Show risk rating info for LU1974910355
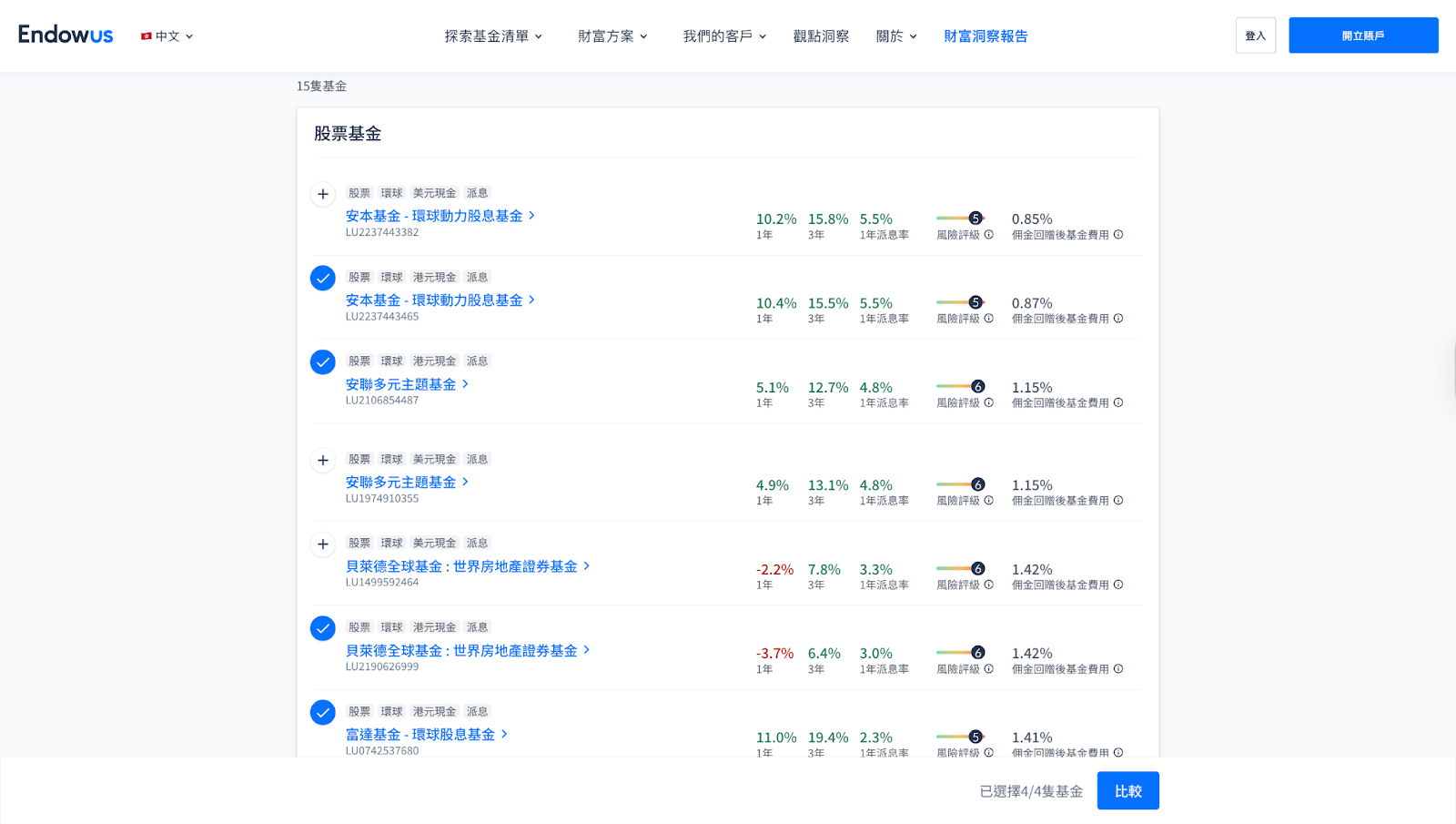This screenshot has height=824, width=1456. click(988, 501)
